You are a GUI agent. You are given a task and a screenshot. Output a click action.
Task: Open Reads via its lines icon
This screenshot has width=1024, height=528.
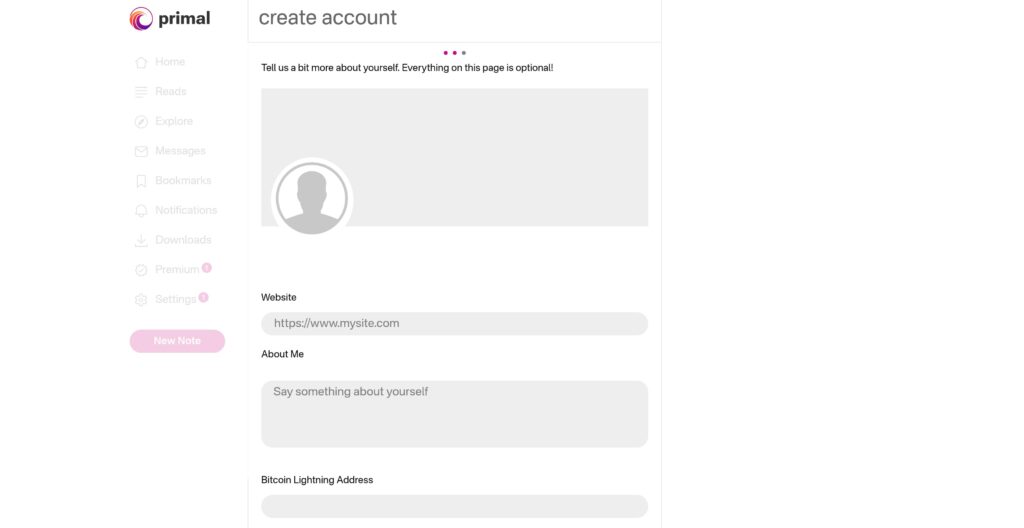click(141, 92)
